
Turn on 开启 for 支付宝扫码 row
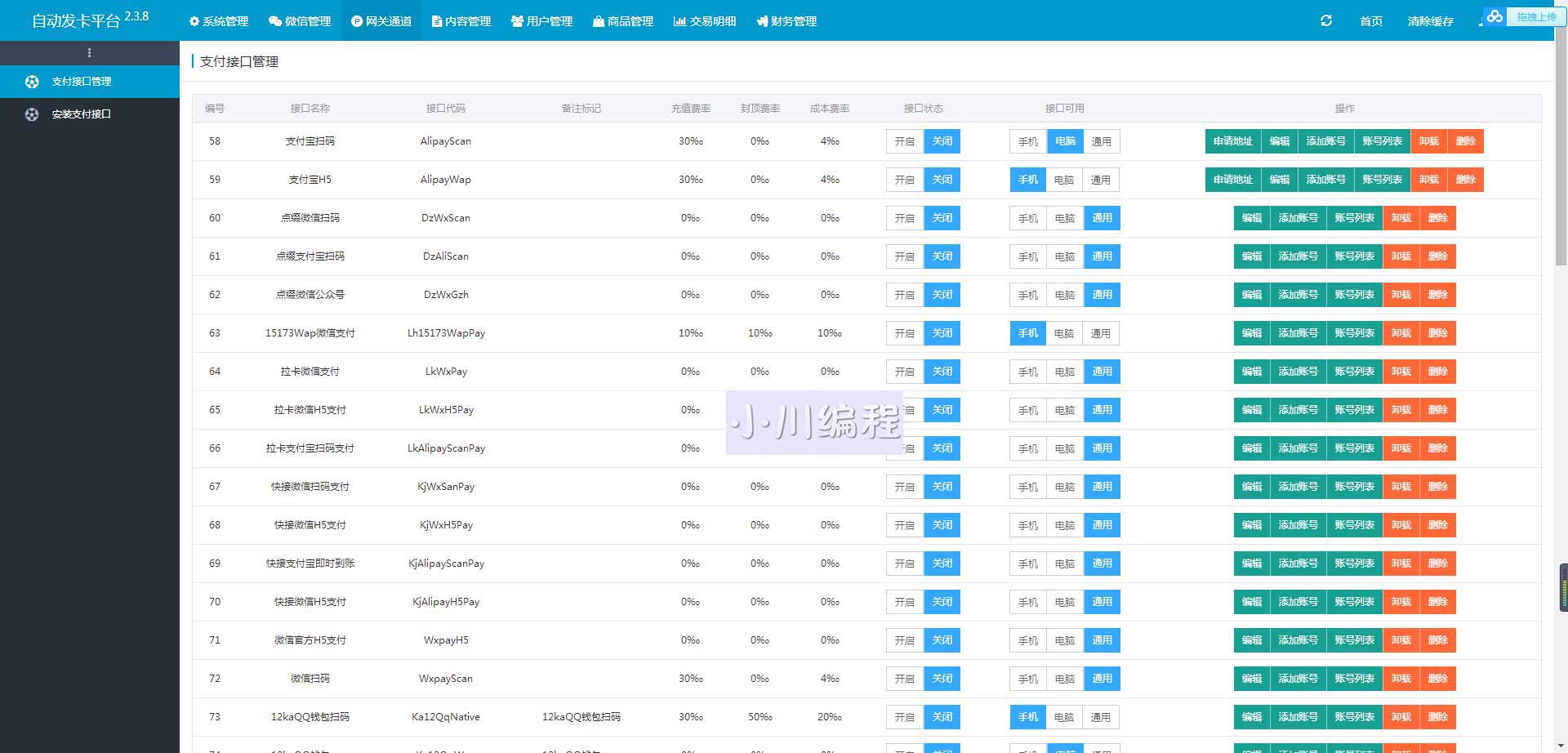coord(905,141)
